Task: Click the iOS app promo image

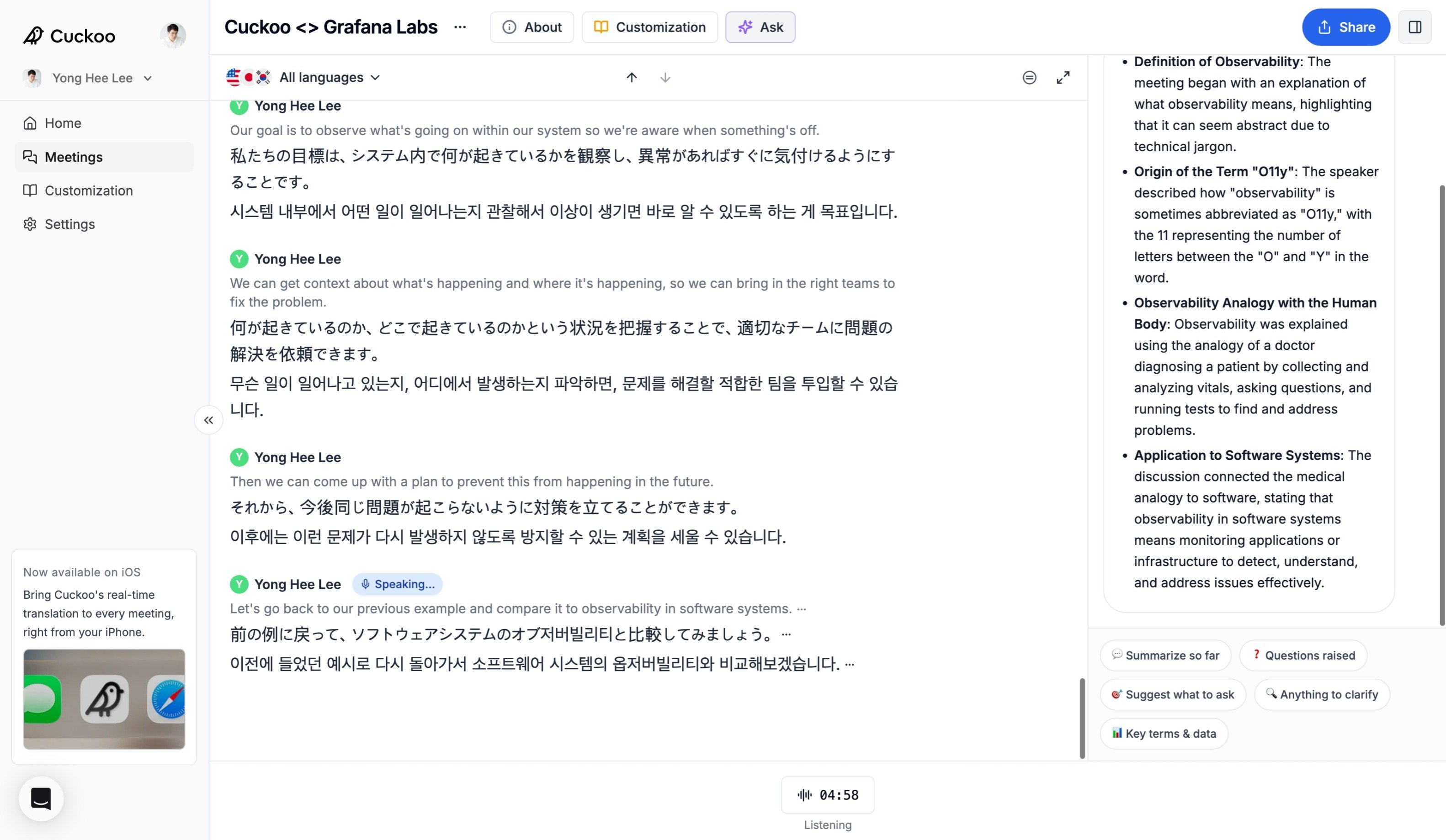Action: (104, 699)
